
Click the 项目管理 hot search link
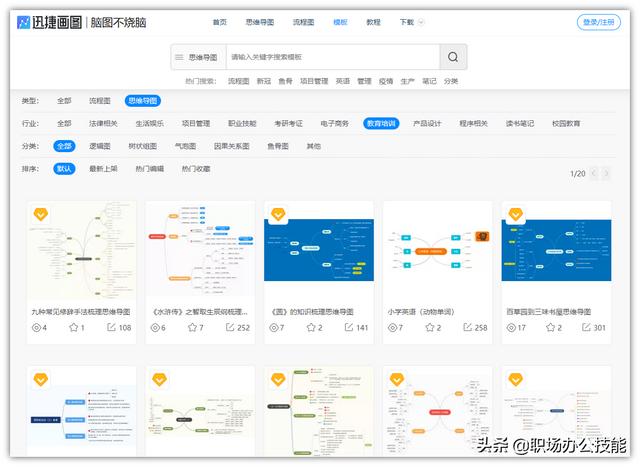(314, 81)
